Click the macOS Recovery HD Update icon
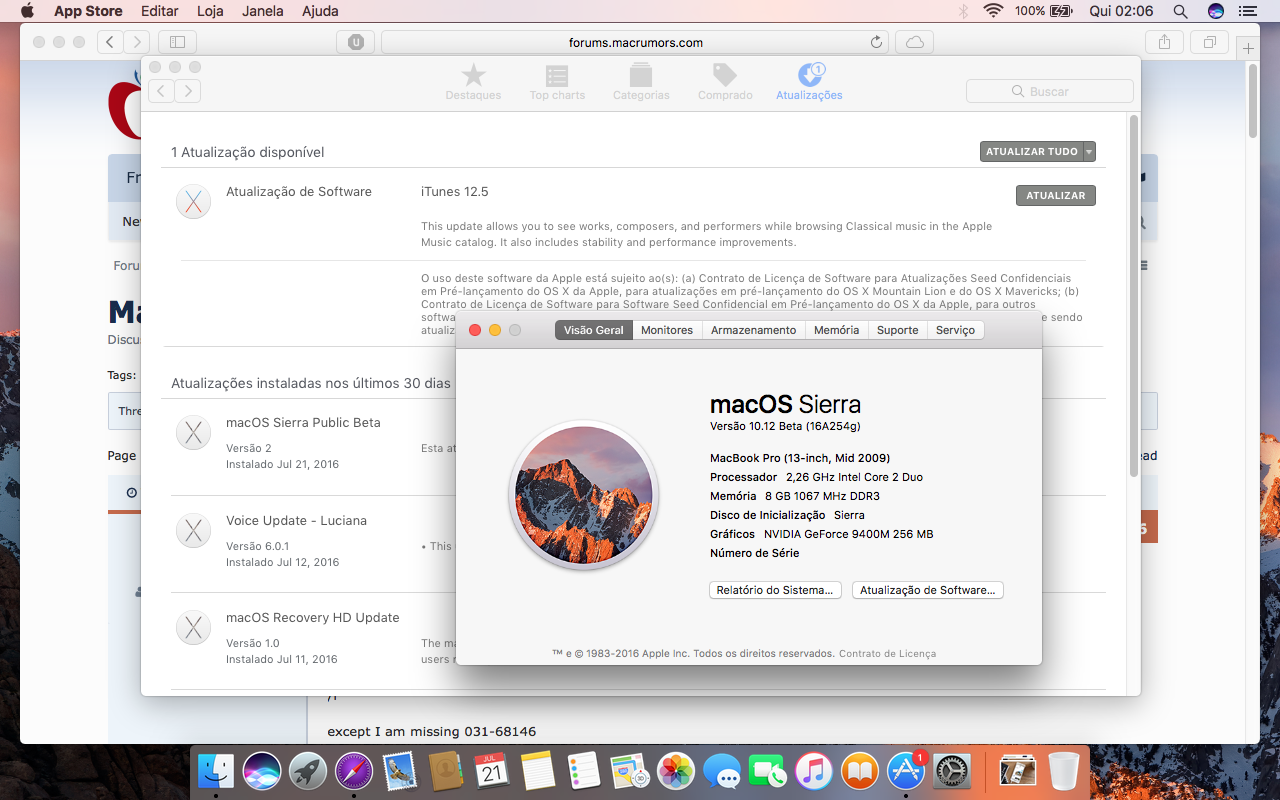1280x800 pixels. click(194, 627)
